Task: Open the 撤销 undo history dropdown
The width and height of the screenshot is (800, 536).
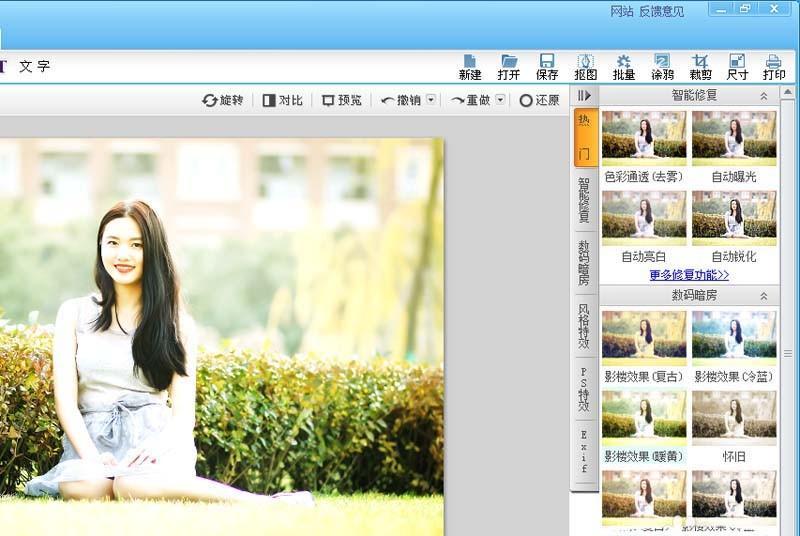Action: tap(431, 100)
